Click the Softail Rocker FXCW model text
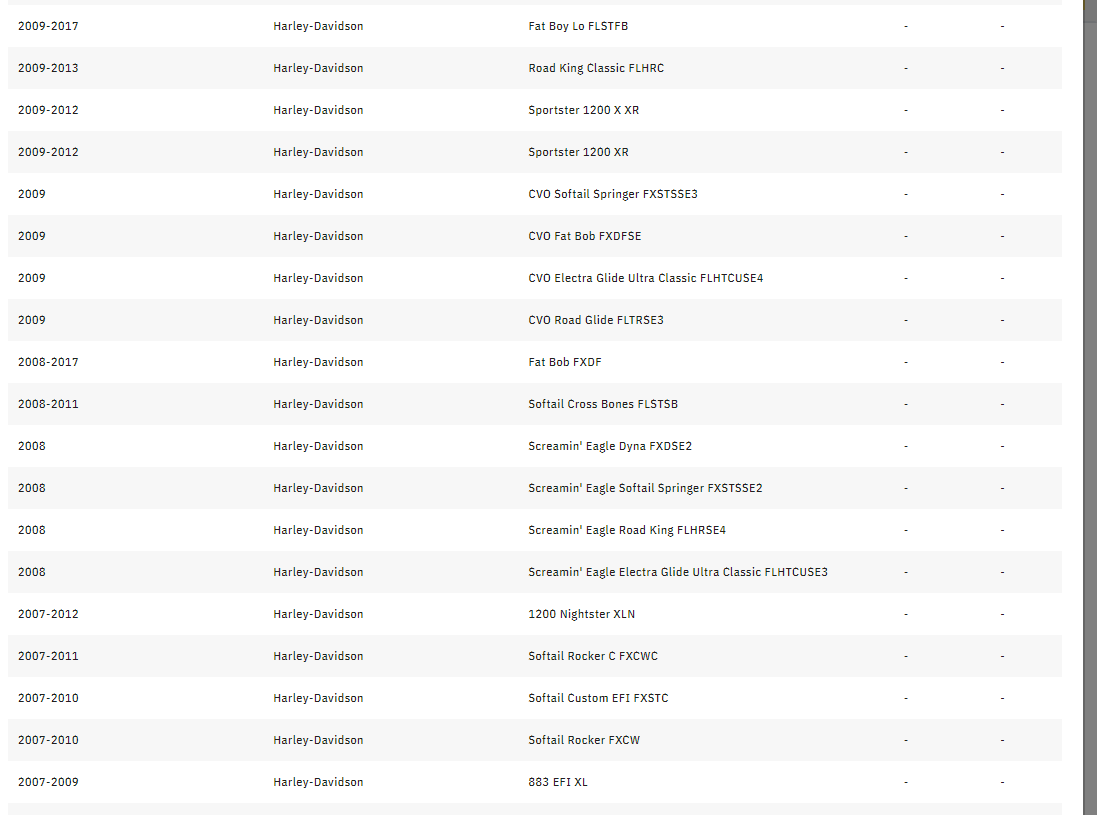The height and width of the screenshot is (815, 1097). pyautogui.click(x=583, y=739)
